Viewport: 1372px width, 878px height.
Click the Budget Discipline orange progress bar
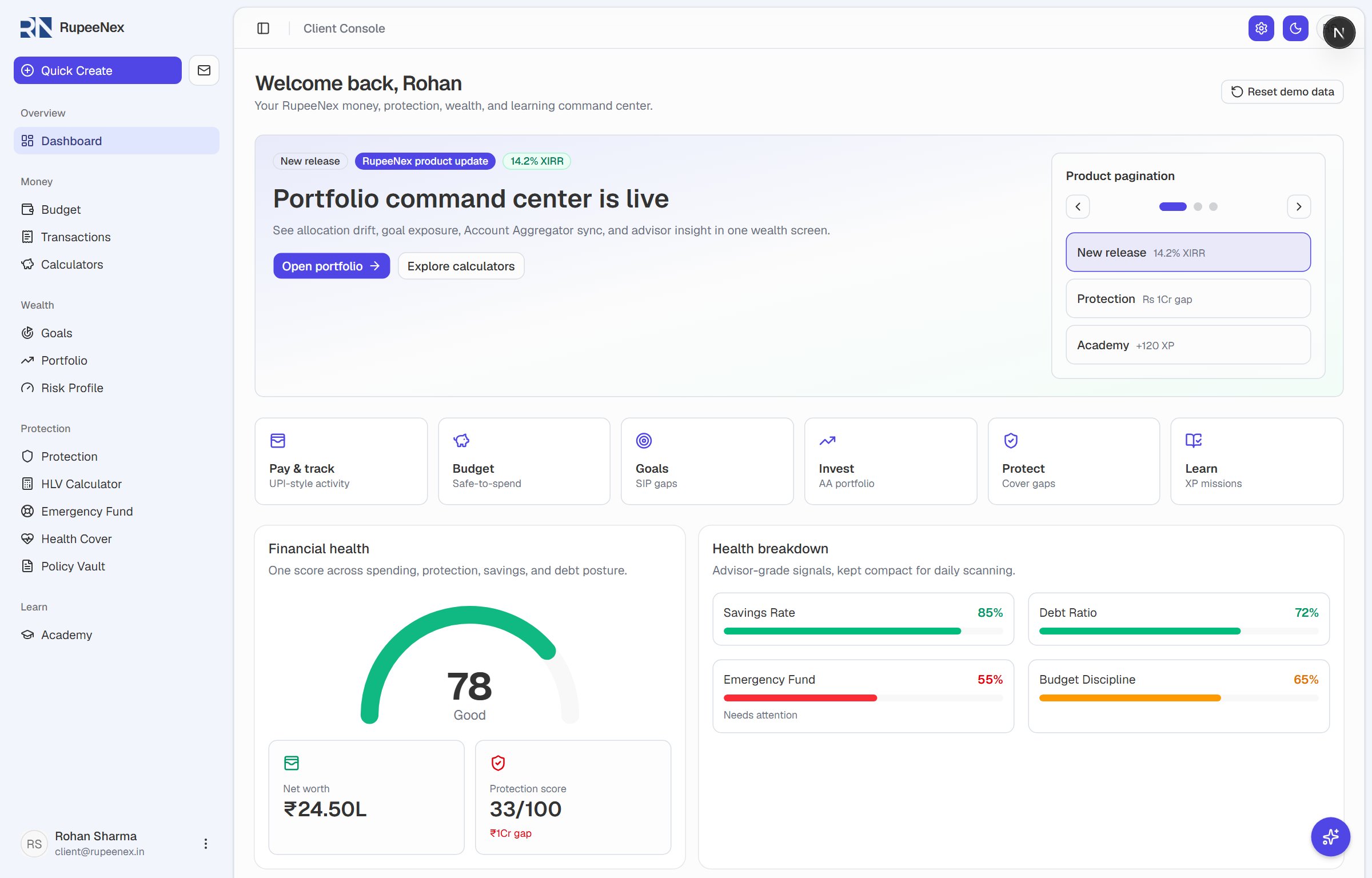1179,698
